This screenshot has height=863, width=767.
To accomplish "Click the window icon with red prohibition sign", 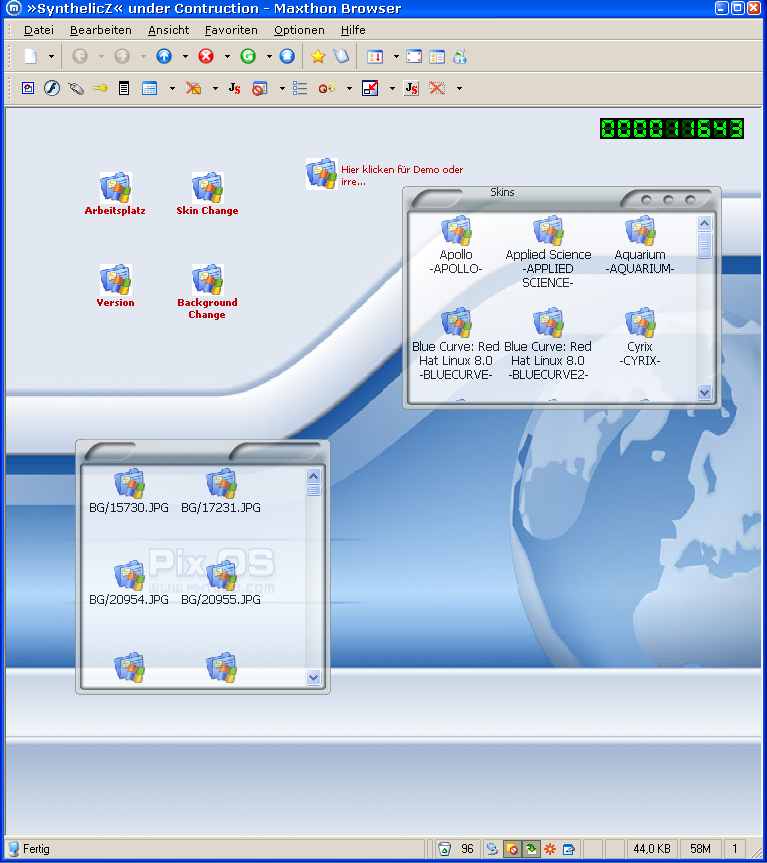I will (x=260, y=88).
